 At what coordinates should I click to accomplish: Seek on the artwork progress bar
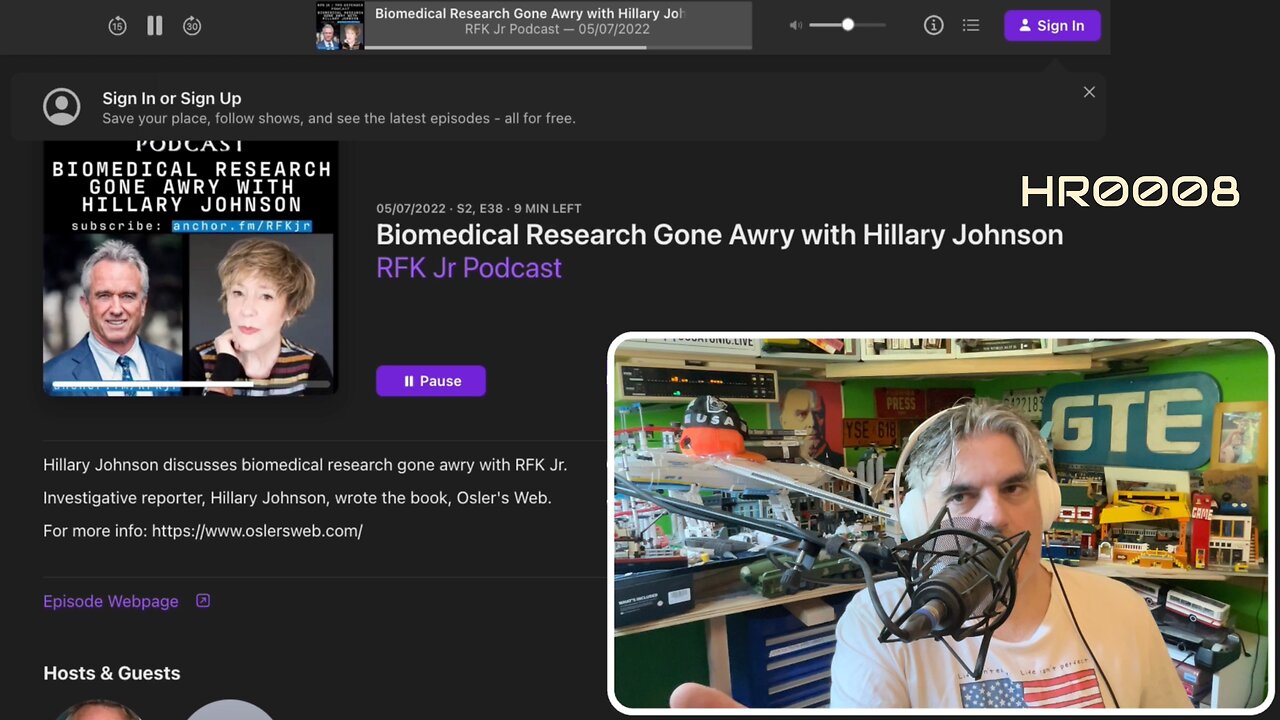point(191,384)
